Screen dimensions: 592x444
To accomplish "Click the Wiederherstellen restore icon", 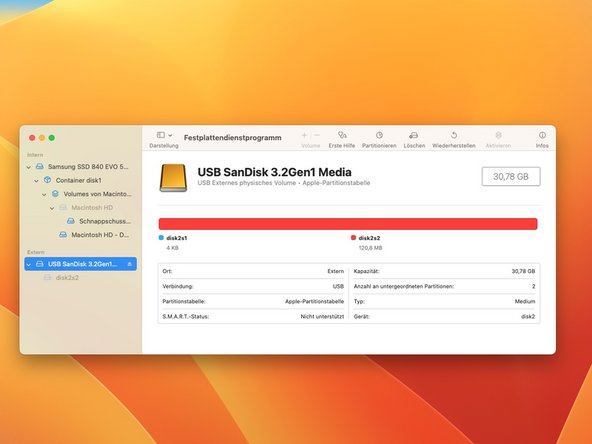I will [454, 135].
